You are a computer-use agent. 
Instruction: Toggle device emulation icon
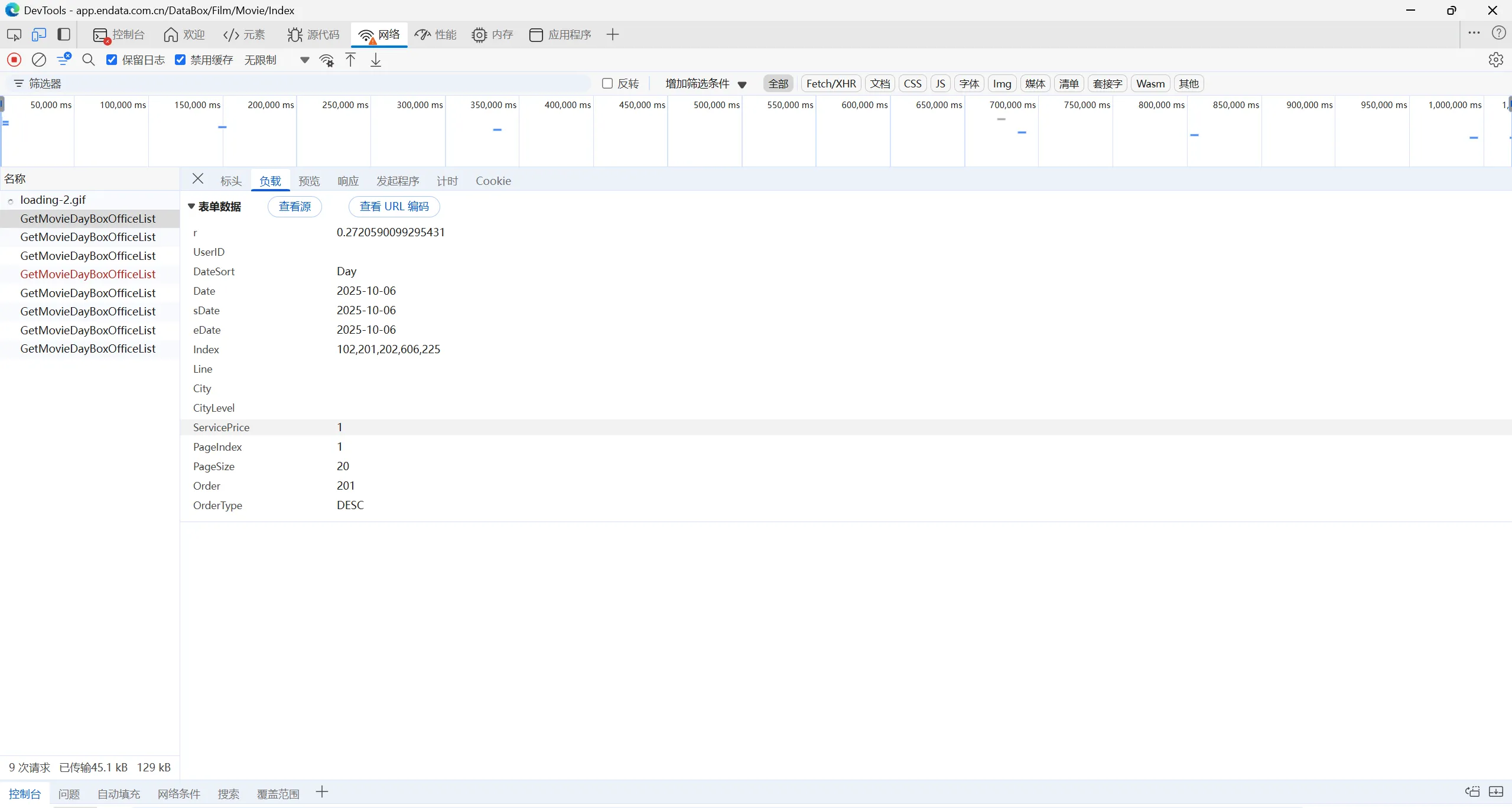pos(39,34)
